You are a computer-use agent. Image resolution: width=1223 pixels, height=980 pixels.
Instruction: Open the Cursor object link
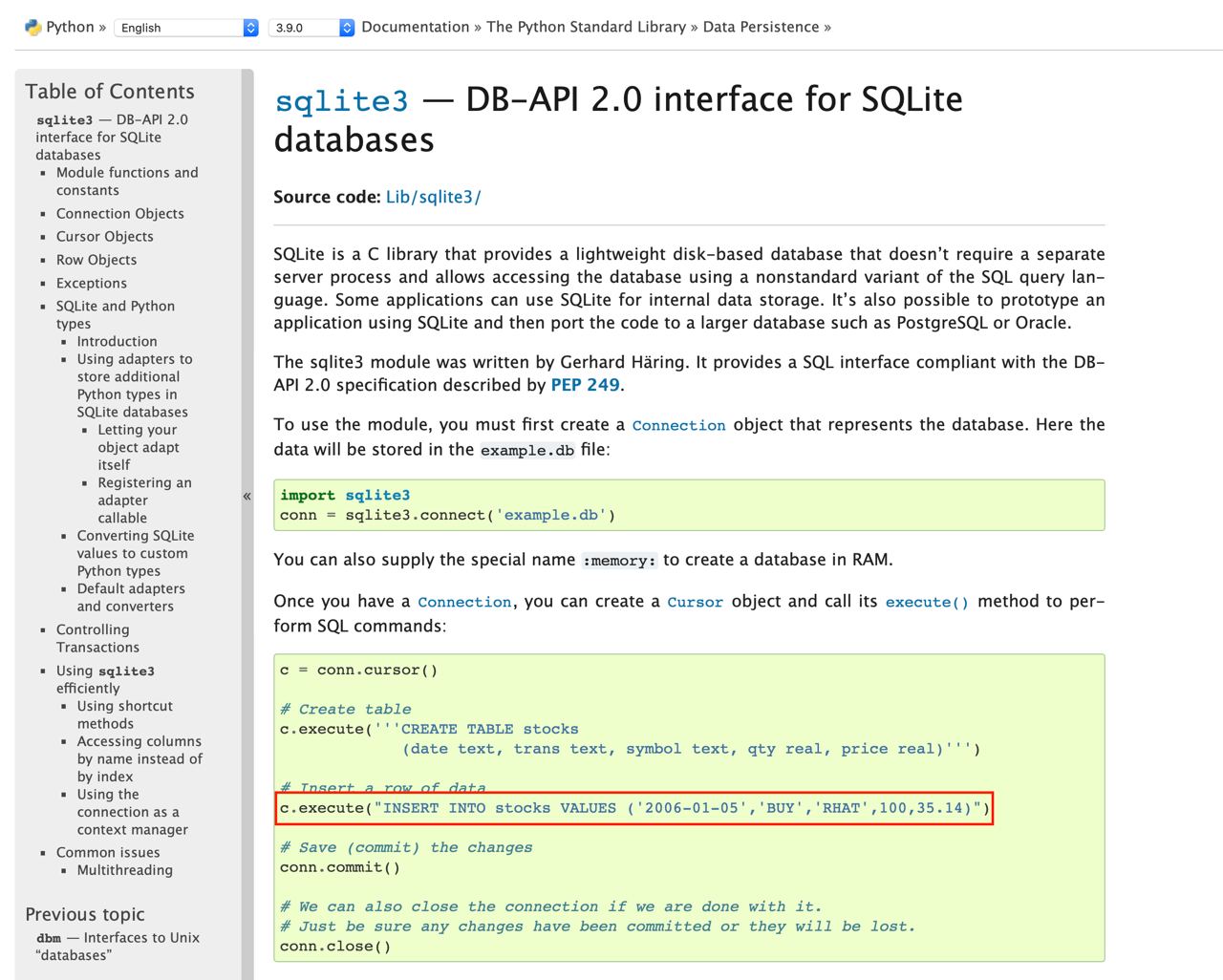click(x=695, y=602)
